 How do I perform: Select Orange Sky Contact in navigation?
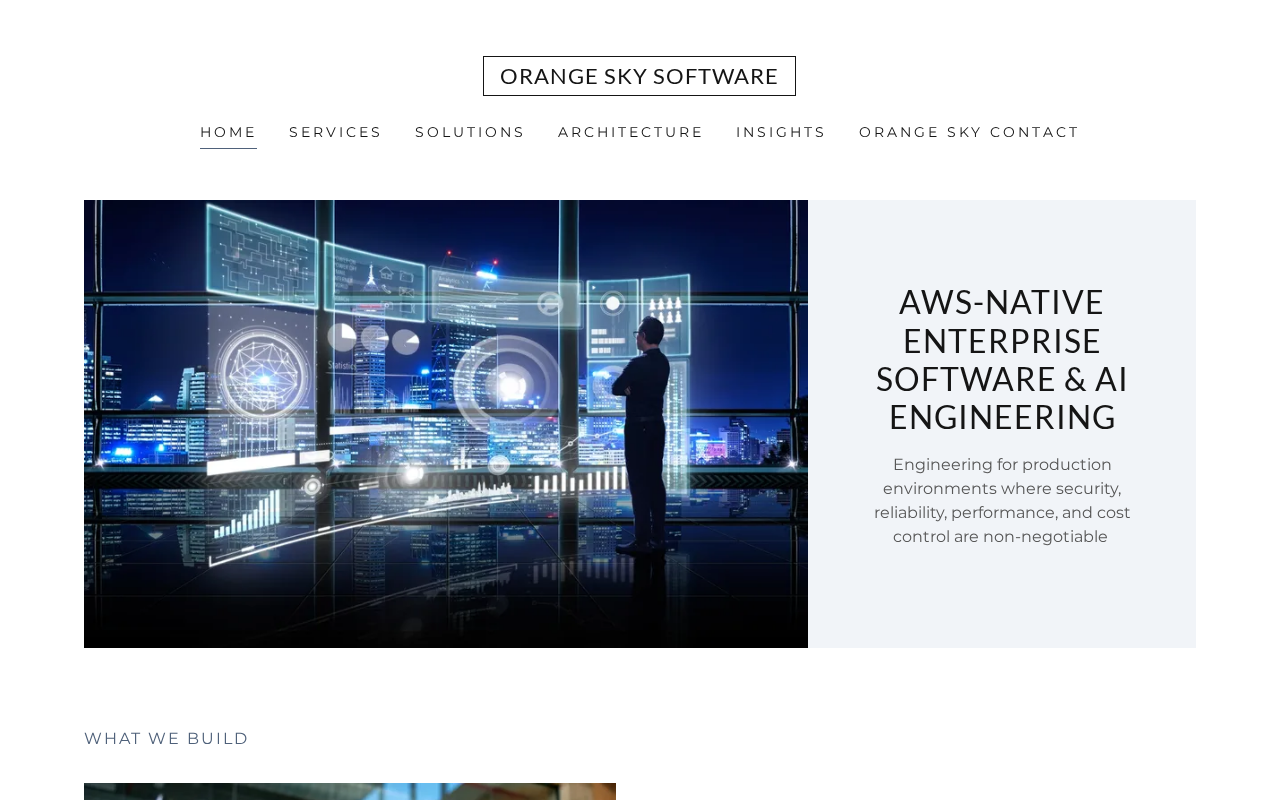click(969, 132)
